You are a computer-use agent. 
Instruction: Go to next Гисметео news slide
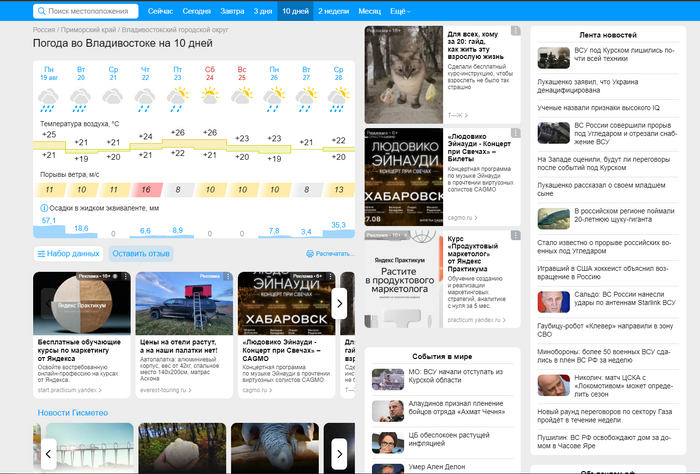coord(339,454)
